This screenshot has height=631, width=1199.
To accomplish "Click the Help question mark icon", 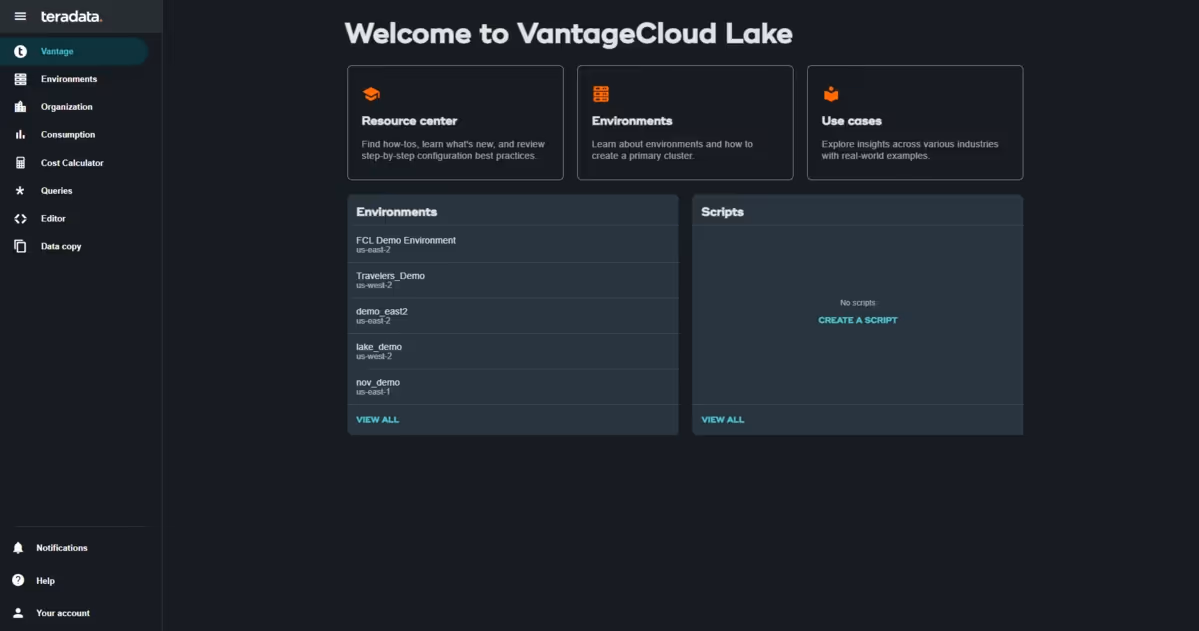I will (x=18, y=581).
